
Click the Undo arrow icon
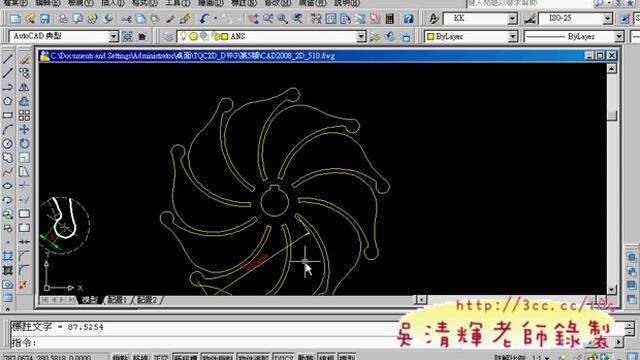coord(204,19)
